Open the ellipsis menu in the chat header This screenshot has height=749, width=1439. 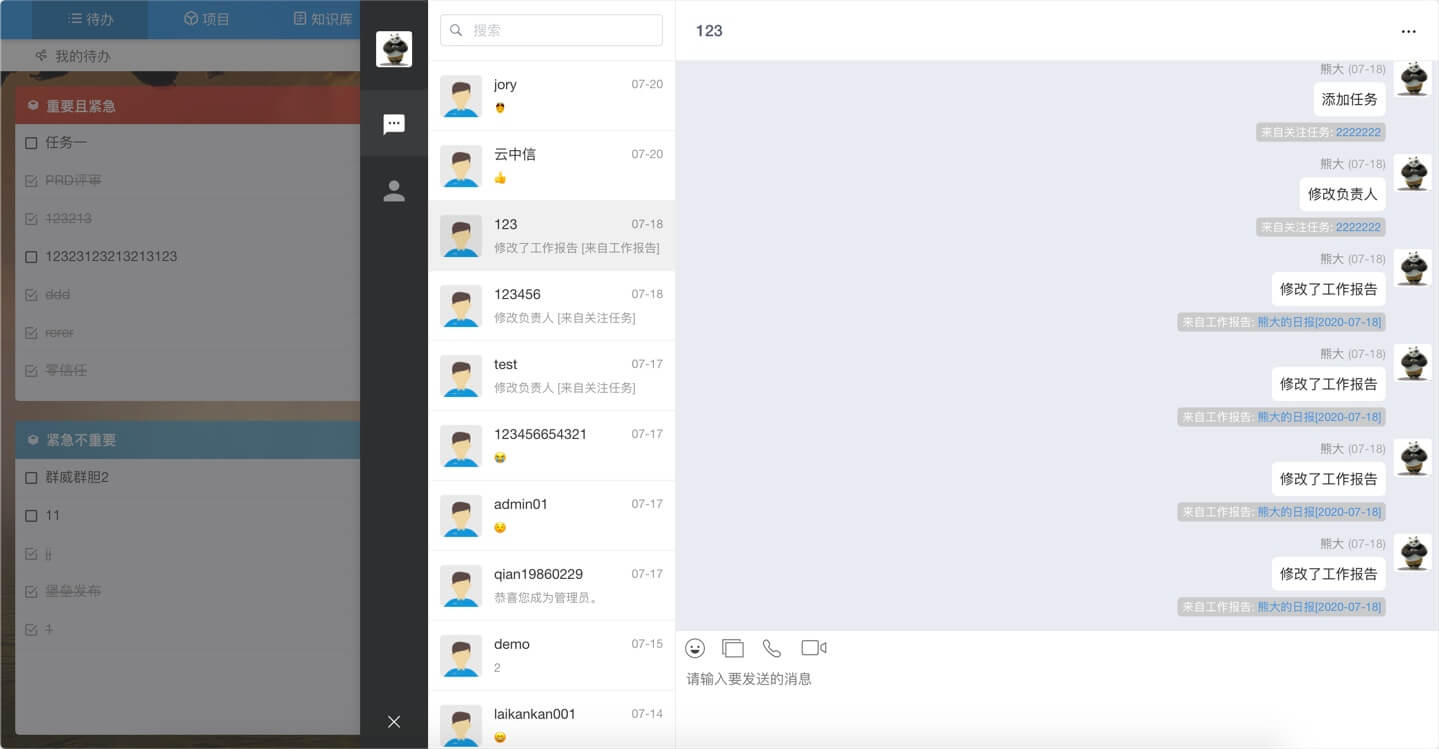tap(1408, 32)
